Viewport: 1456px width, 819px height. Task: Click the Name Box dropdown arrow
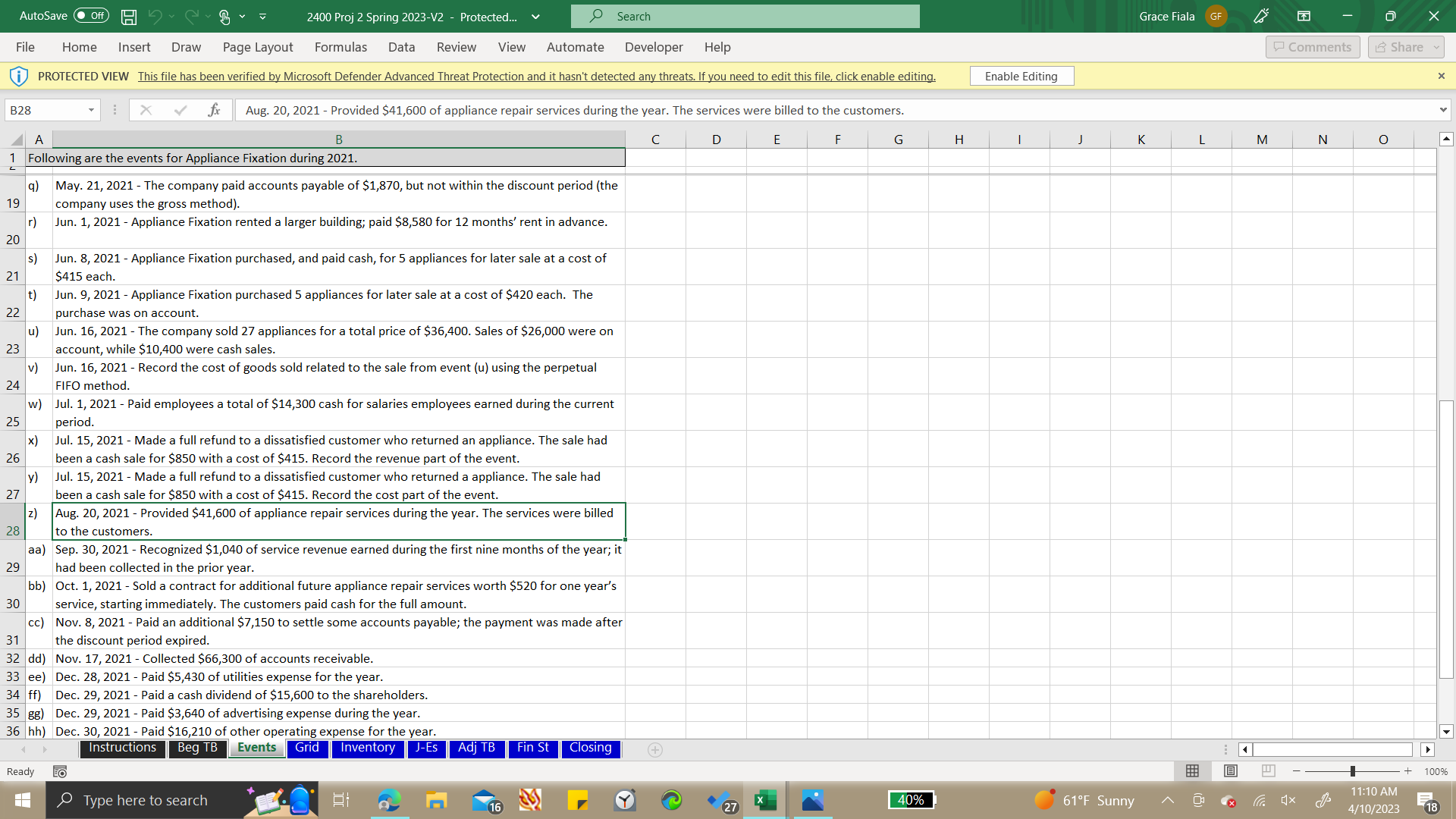pyautogui.click(x=89, y=110)
